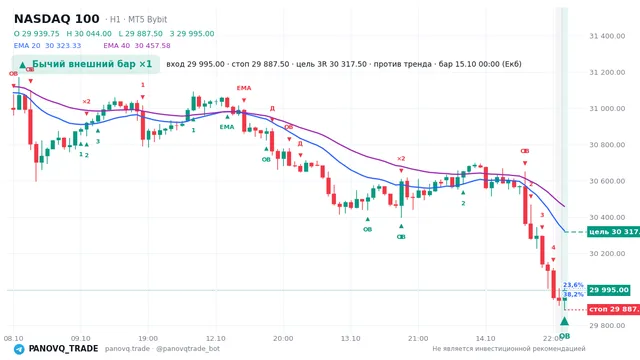This screenshot has width=640, height=360.
Task: Click the '30 600.00' price axis label
Action: pyautogui.click(x=607, y=181)
